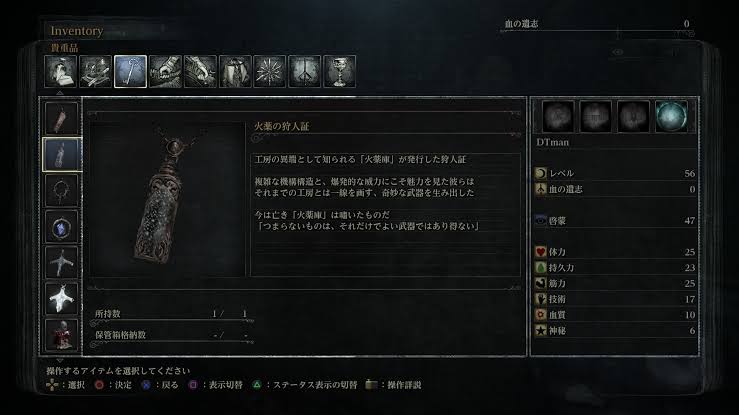The width and height of the screenshot is (739, 415).
Task: Pick the red-dressed doll item in the list
Action: pos(61,334)
